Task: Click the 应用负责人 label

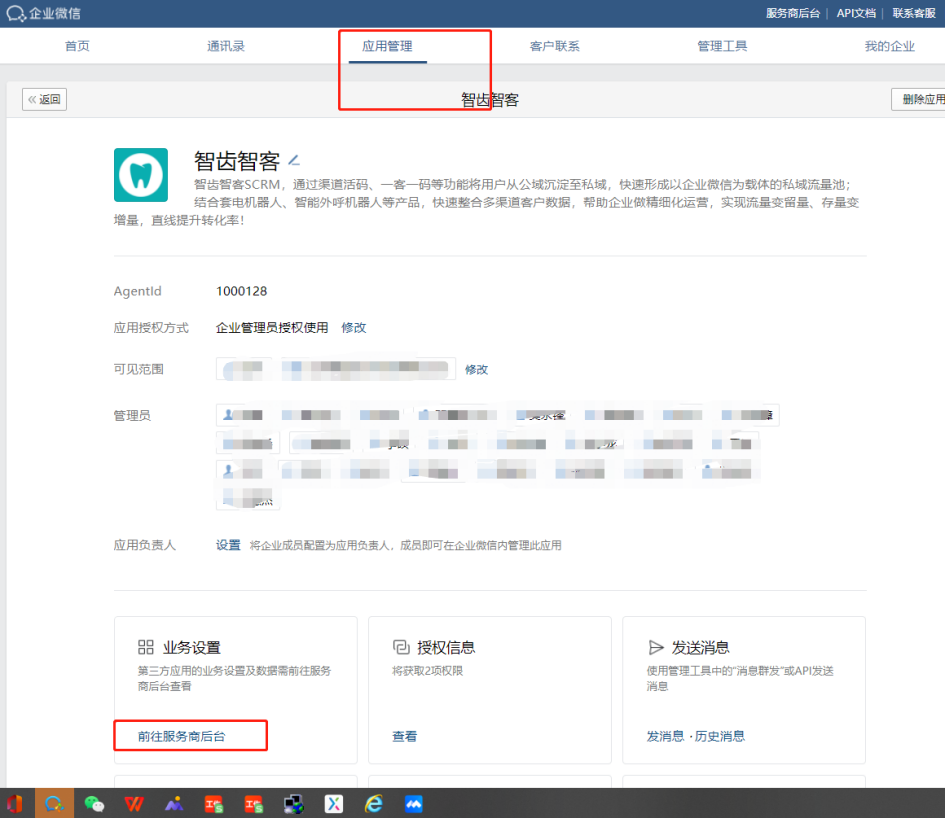Action: point(145,545)
